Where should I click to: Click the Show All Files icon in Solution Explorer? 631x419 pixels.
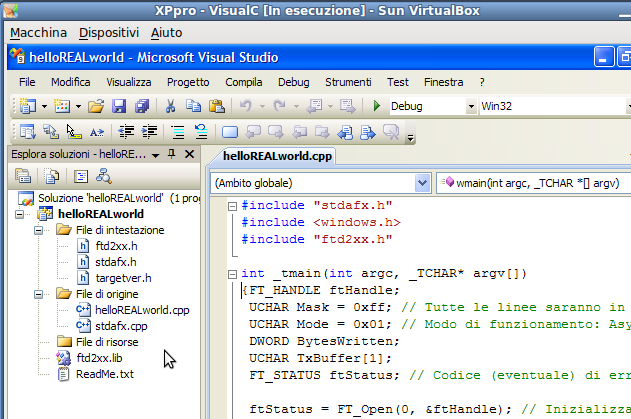click(x=52, y=176)
